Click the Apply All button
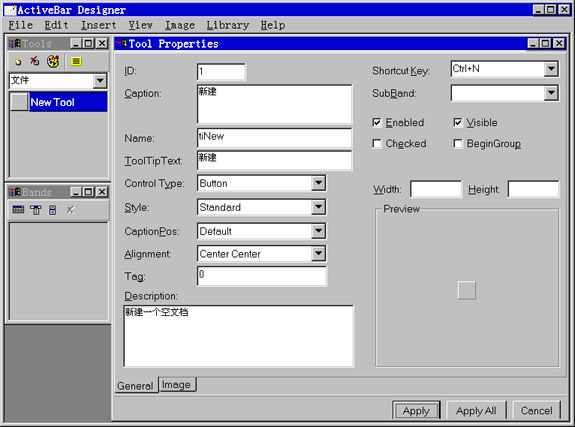 pyautogui.click(x=476, y=410)
